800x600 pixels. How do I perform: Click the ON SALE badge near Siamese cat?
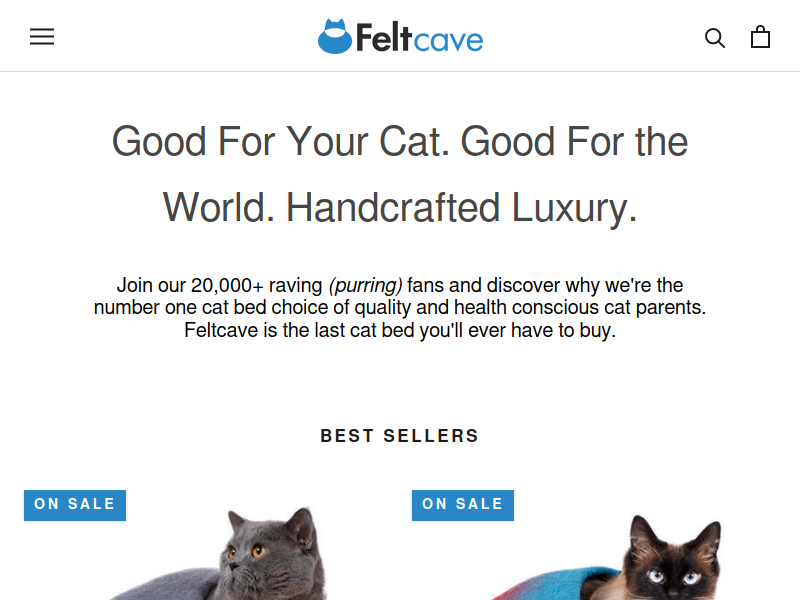463,505
